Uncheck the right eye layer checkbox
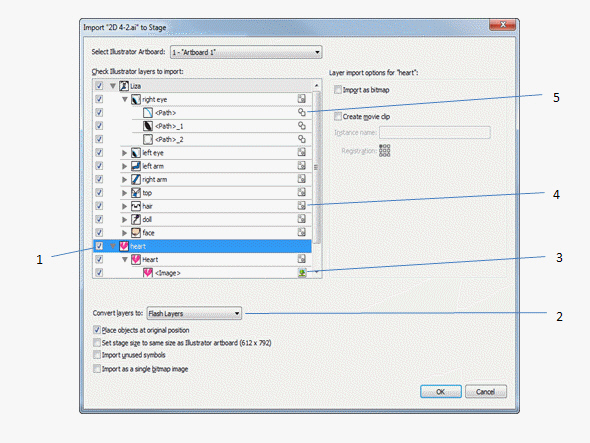Screen dimensions: 590x443 coord(99,99)
